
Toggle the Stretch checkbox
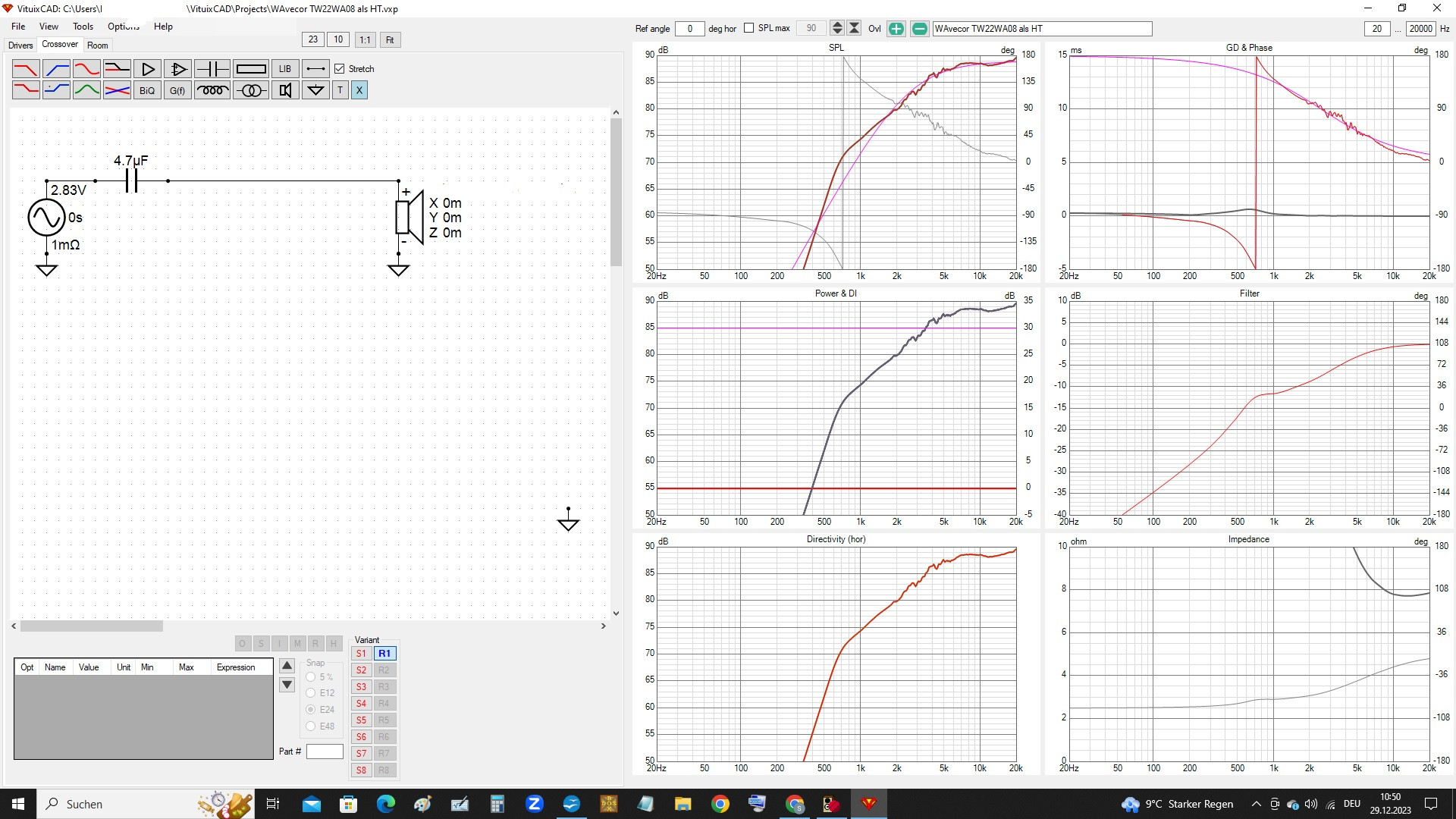(x=340, y=69)
